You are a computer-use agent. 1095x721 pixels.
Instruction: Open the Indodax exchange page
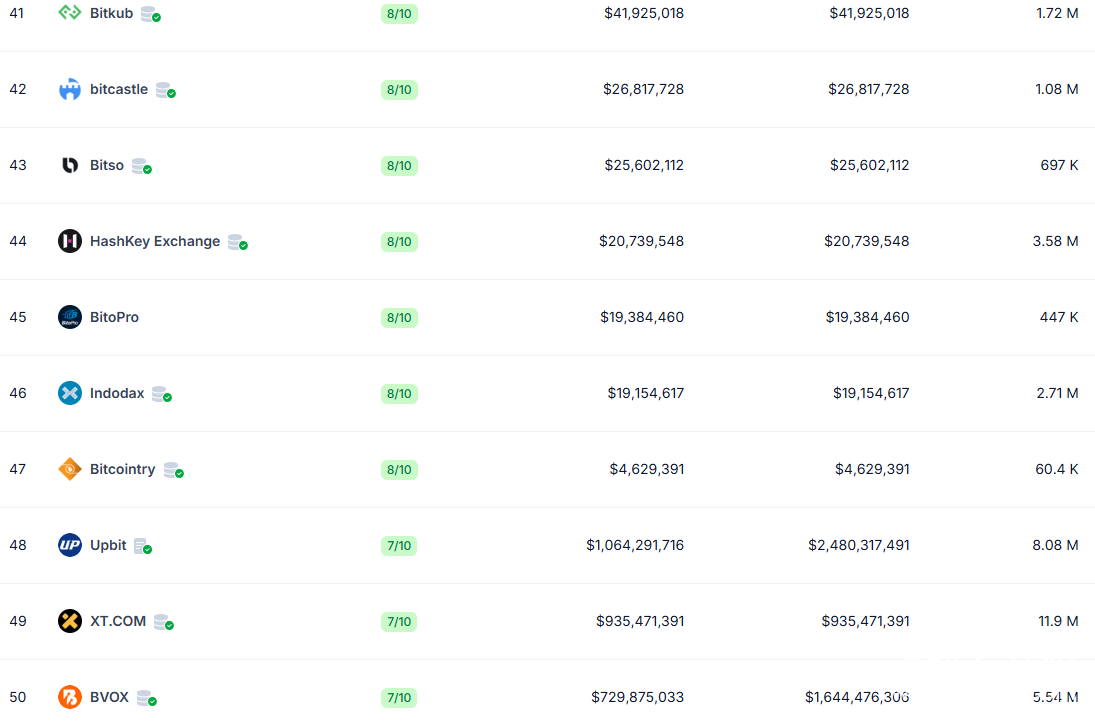[117, 393]
